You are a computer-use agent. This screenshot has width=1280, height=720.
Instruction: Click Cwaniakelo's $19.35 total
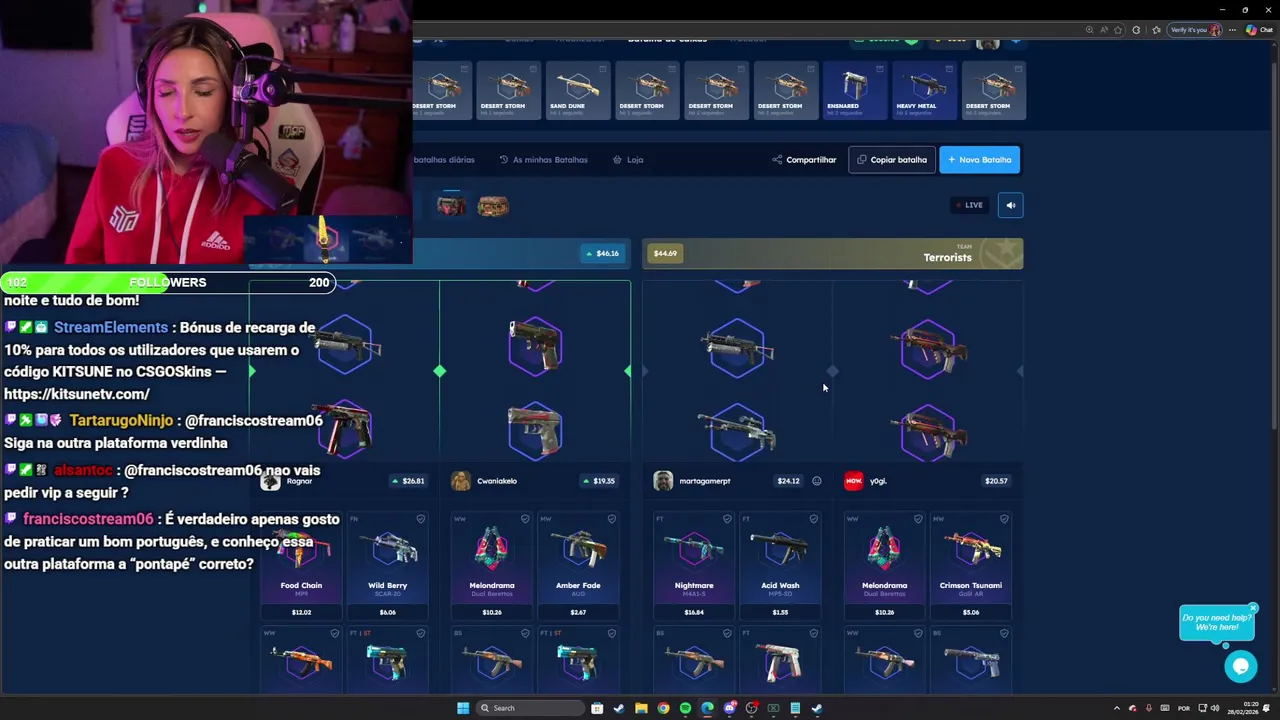[600, 481]
